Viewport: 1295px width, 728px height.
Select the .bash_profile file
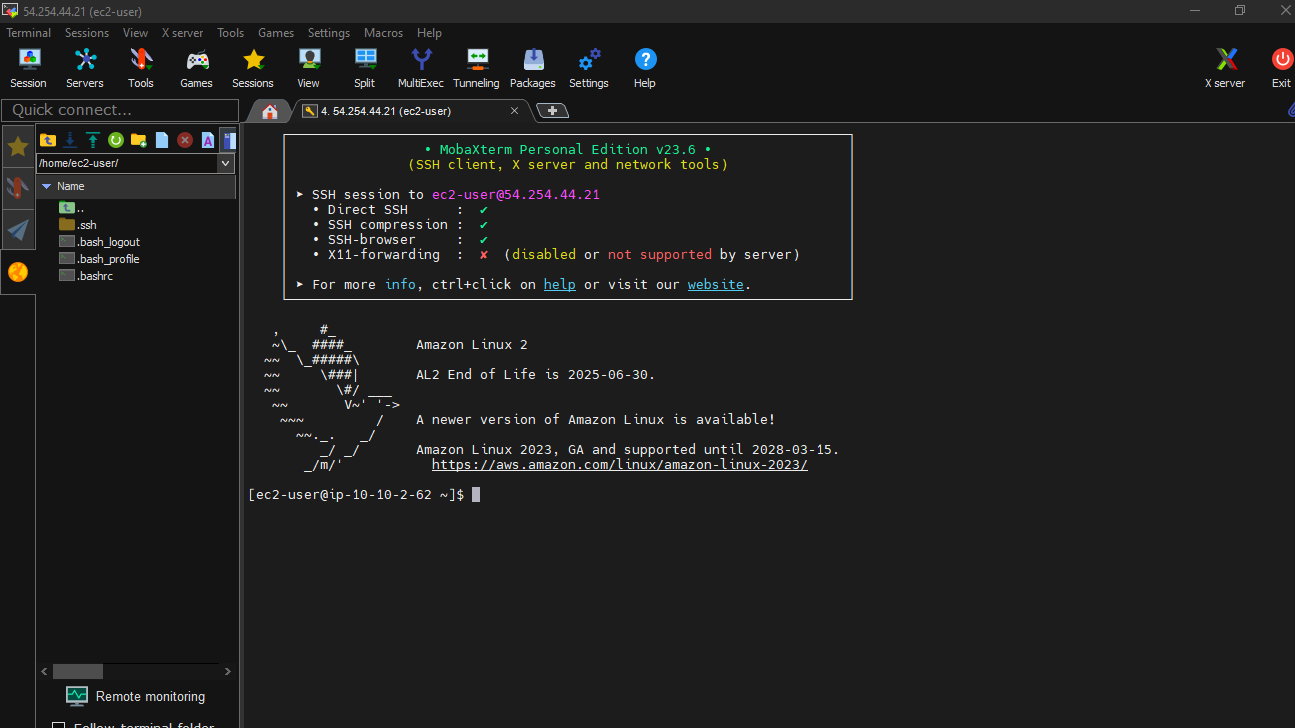(99, 259)
